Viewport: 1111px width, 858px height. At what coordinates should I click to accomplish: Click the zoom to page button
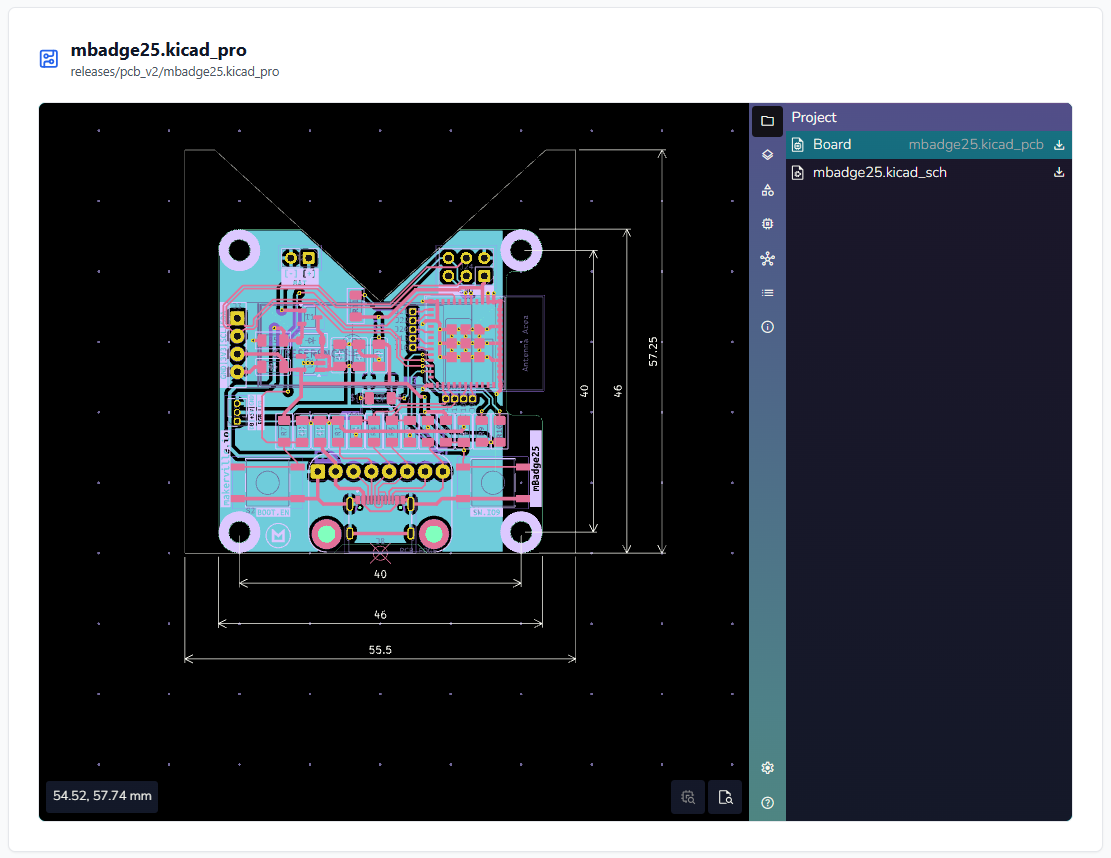coord(726,797)
